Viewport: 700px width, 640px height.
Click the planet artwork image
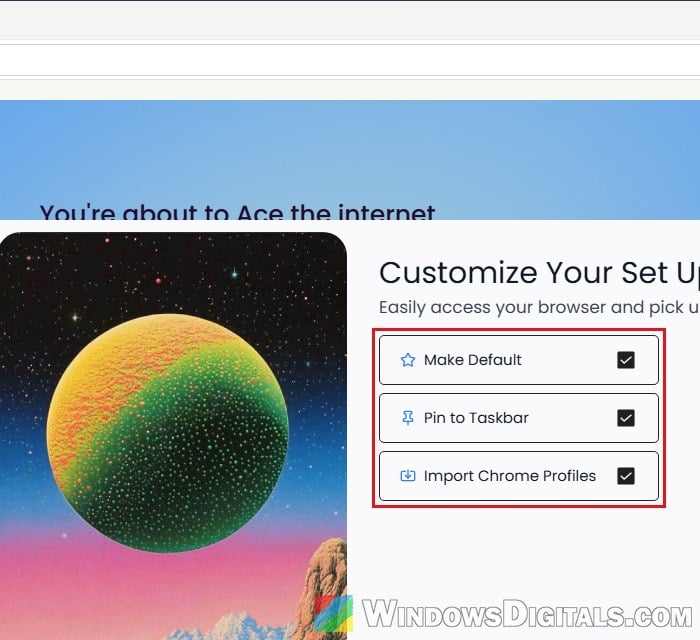173,436
